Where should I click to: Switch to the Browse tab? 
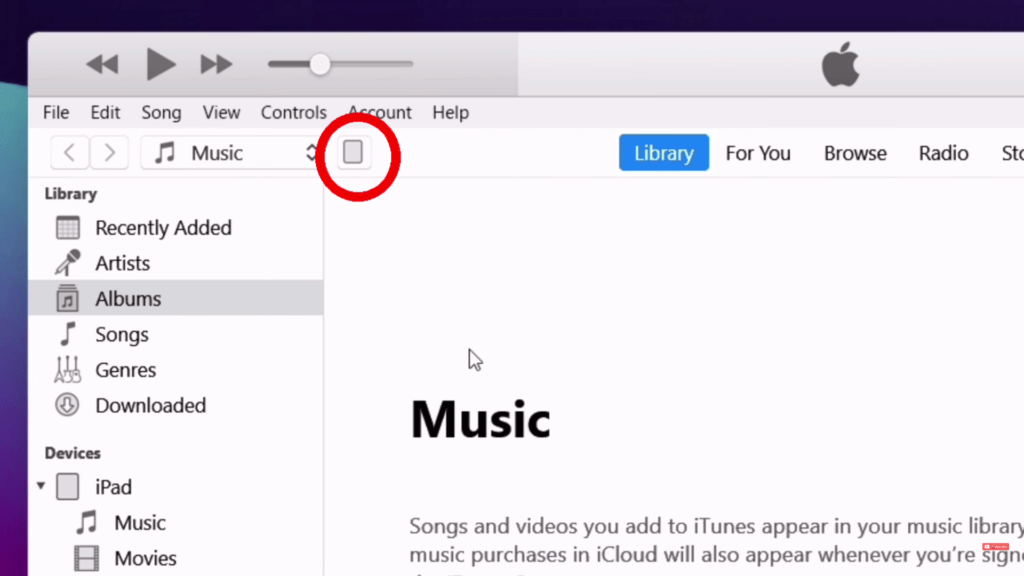click(x=855, y=153)
